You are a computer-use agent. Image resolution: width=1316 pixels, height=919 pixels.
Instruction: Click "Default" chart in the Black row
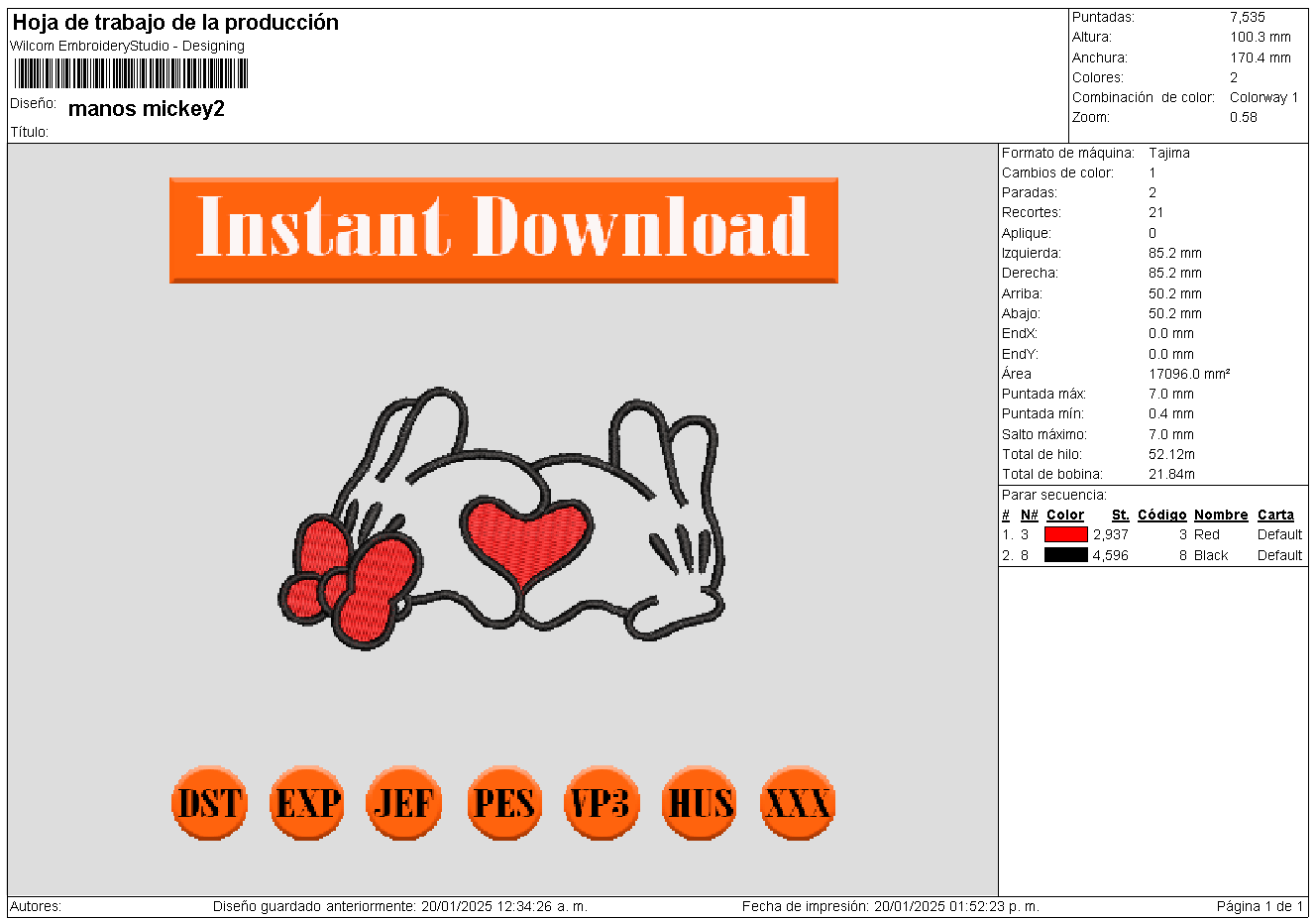click(x=1280, y=555)
